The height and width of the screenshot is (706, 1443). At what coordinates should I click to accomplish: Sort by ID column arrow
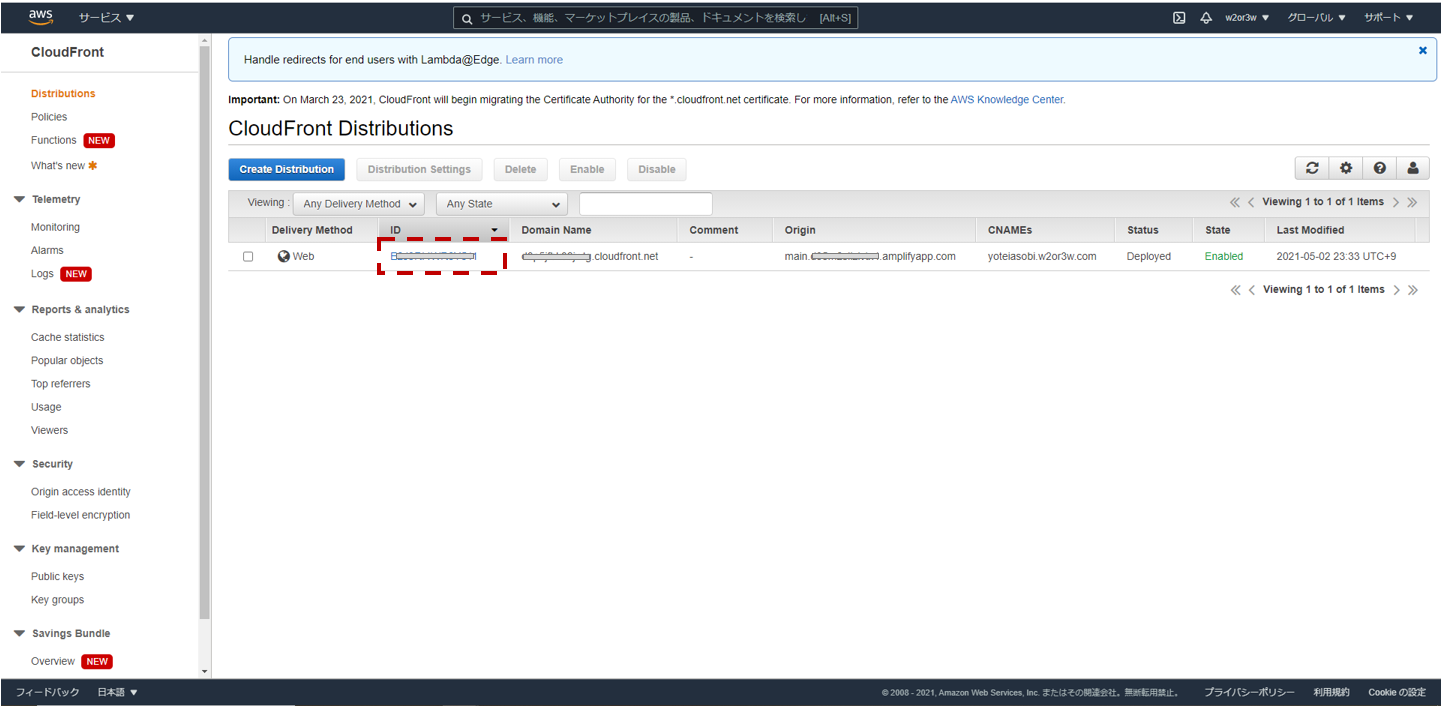(494, 230)
